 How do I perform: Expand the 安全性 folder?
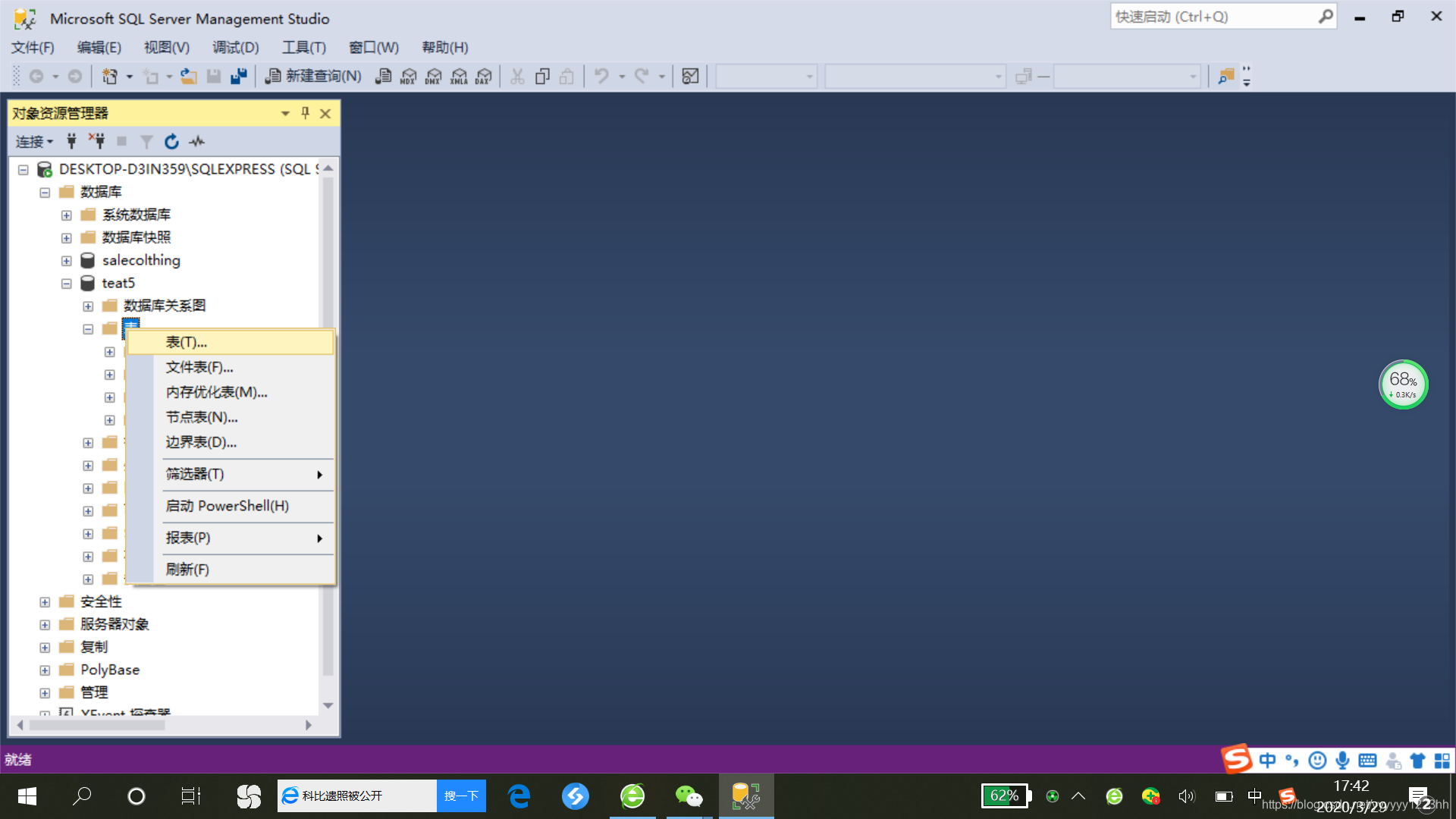(45, 602)
